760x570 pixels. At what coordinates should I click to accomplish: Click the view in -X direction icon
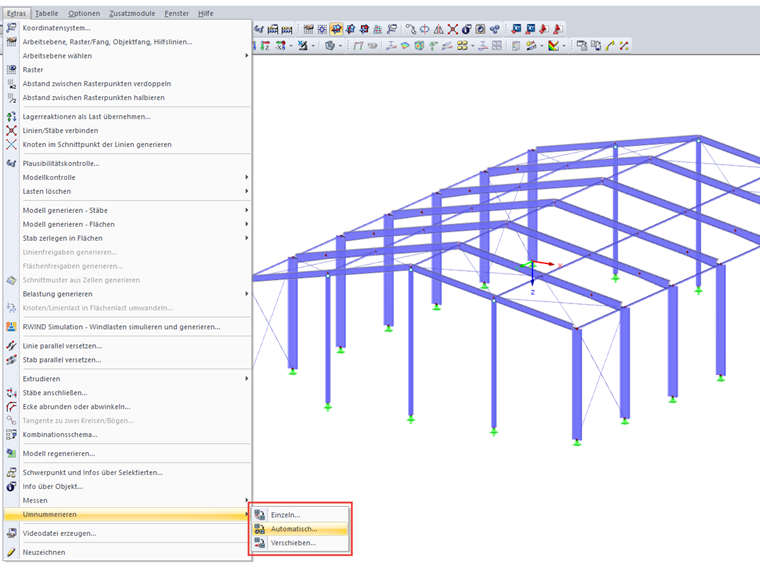pos(280,46)
